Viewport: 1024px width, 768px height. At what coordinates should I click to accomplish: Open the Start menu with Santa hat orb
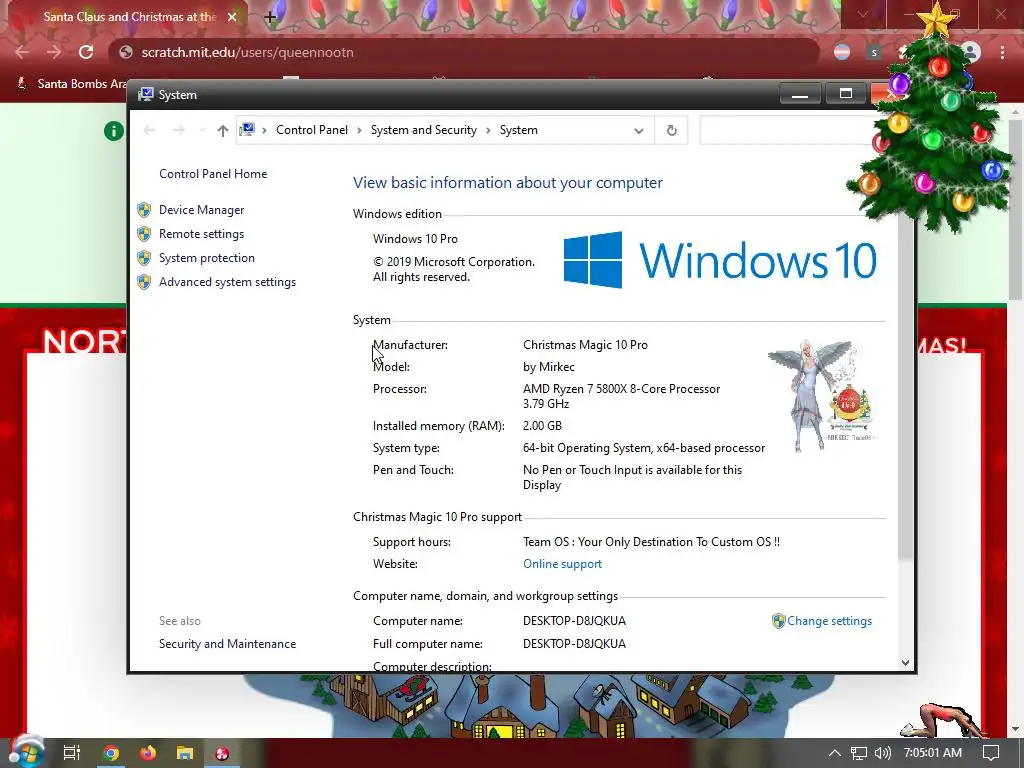26,752
